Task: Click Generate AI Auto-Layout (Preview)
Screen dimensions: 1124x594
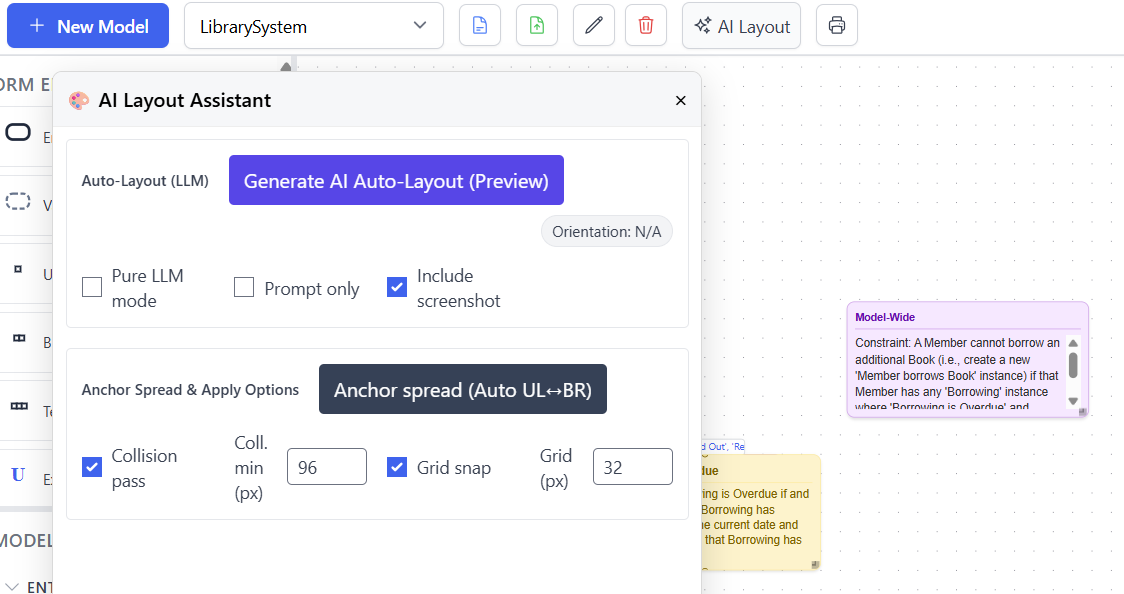Action: tap(396, 180)
